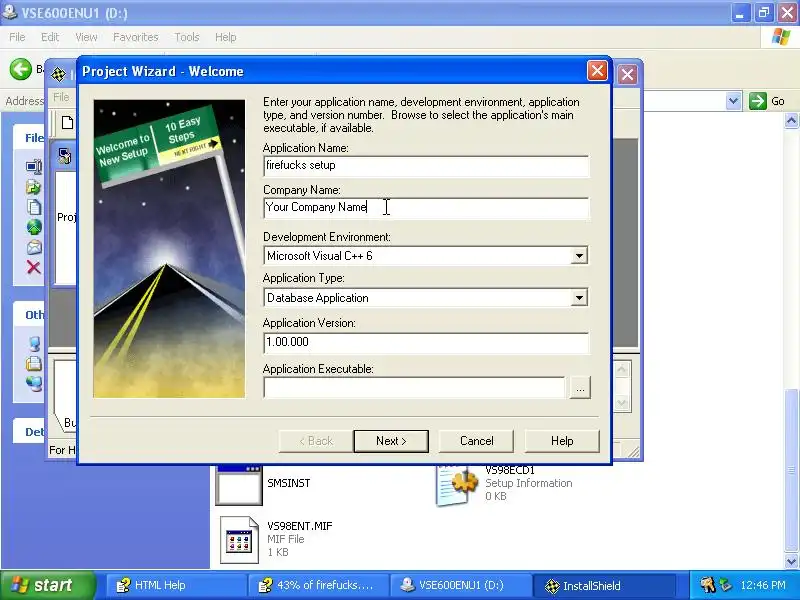Close the Project Wizard dialog
The height and width of the screenshot is (600, 800).
597,70
